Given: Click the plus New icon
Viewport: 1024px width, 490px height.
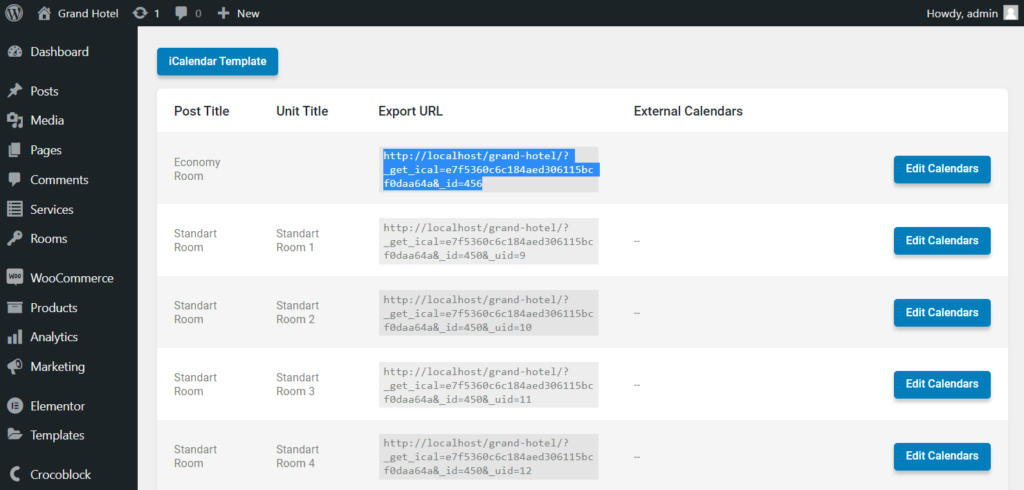Looking at the screenshot, I should (223, 13).
